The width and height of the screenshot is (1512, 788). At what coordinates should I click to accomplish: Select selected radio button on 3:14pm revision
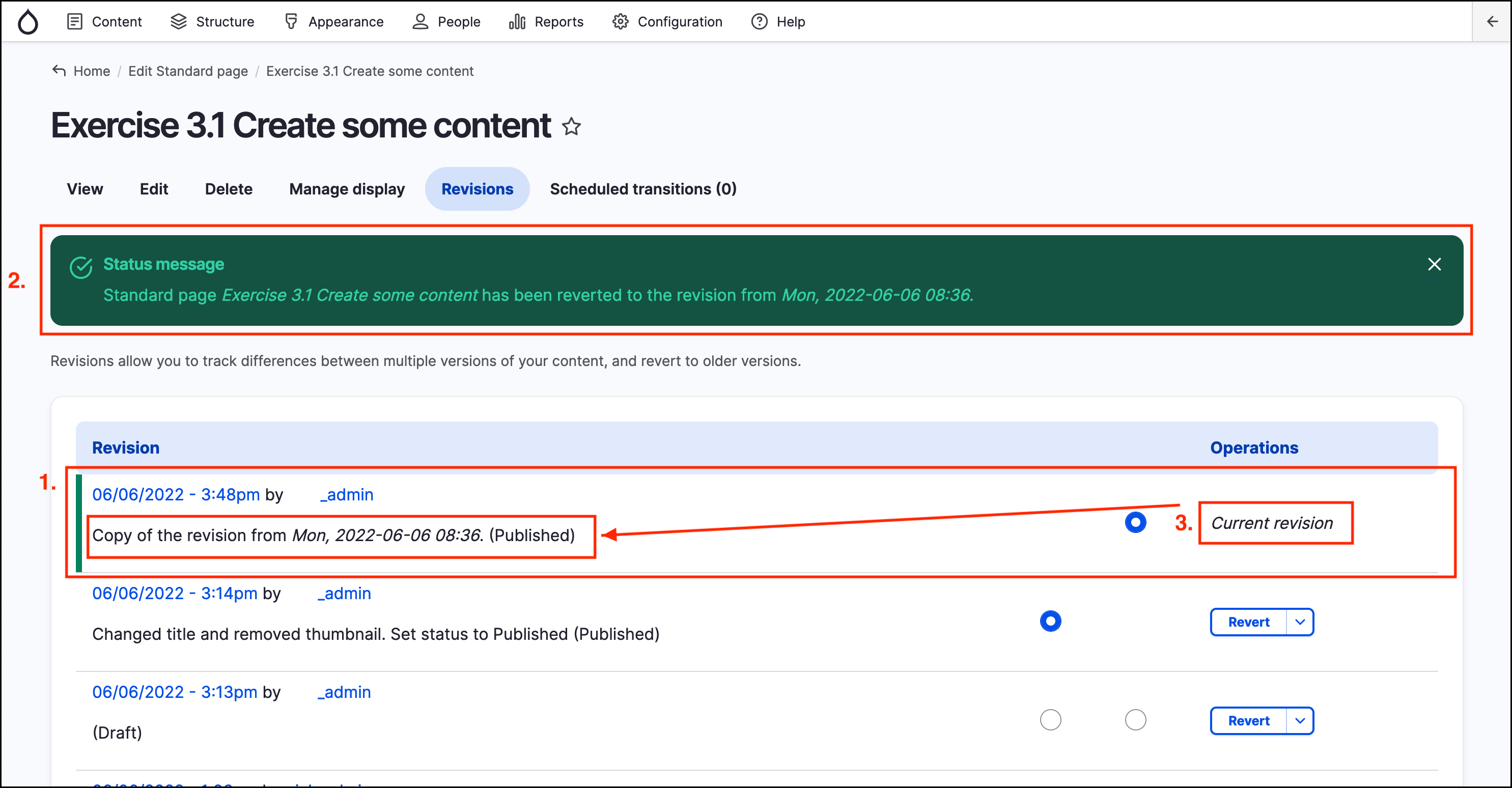tap(1050, 621)
